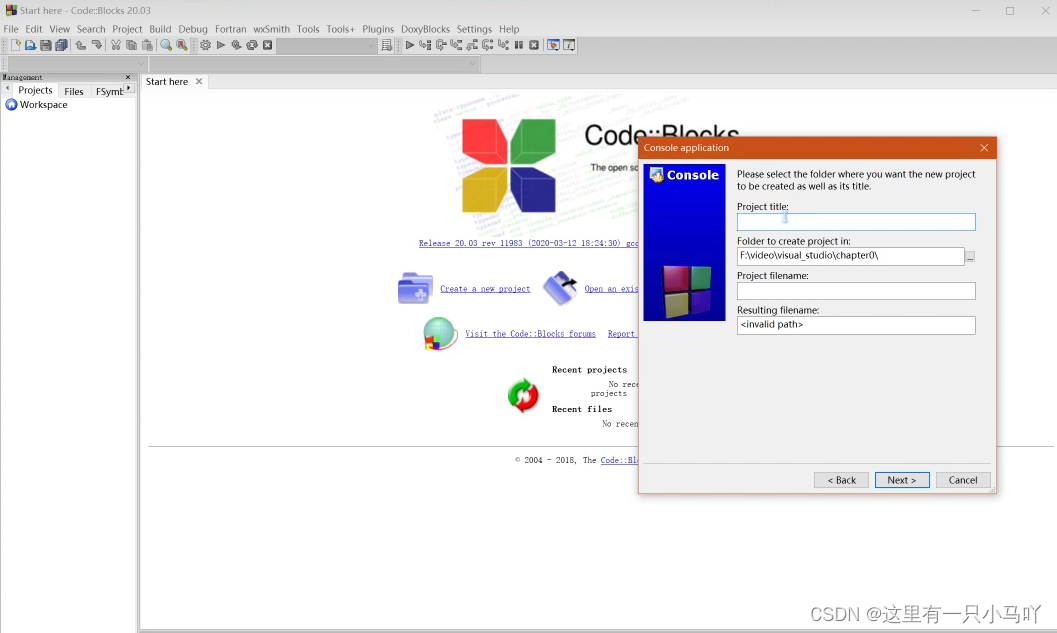Click the Break debugger pause icon
This screenshot has height=633, width=1057.
pyautogui.click(x=518, y=45)
